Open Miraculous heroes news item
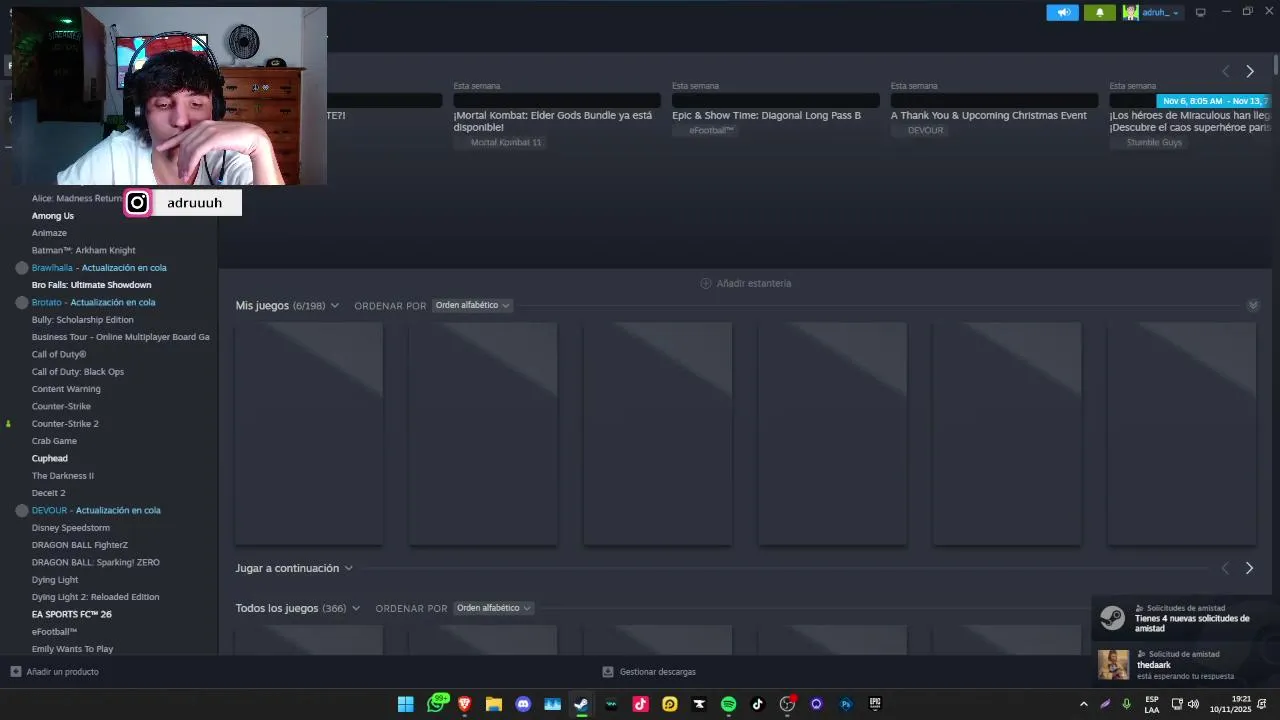The width and height of the screenshot is (1280, 720). tap(1190, 121)
